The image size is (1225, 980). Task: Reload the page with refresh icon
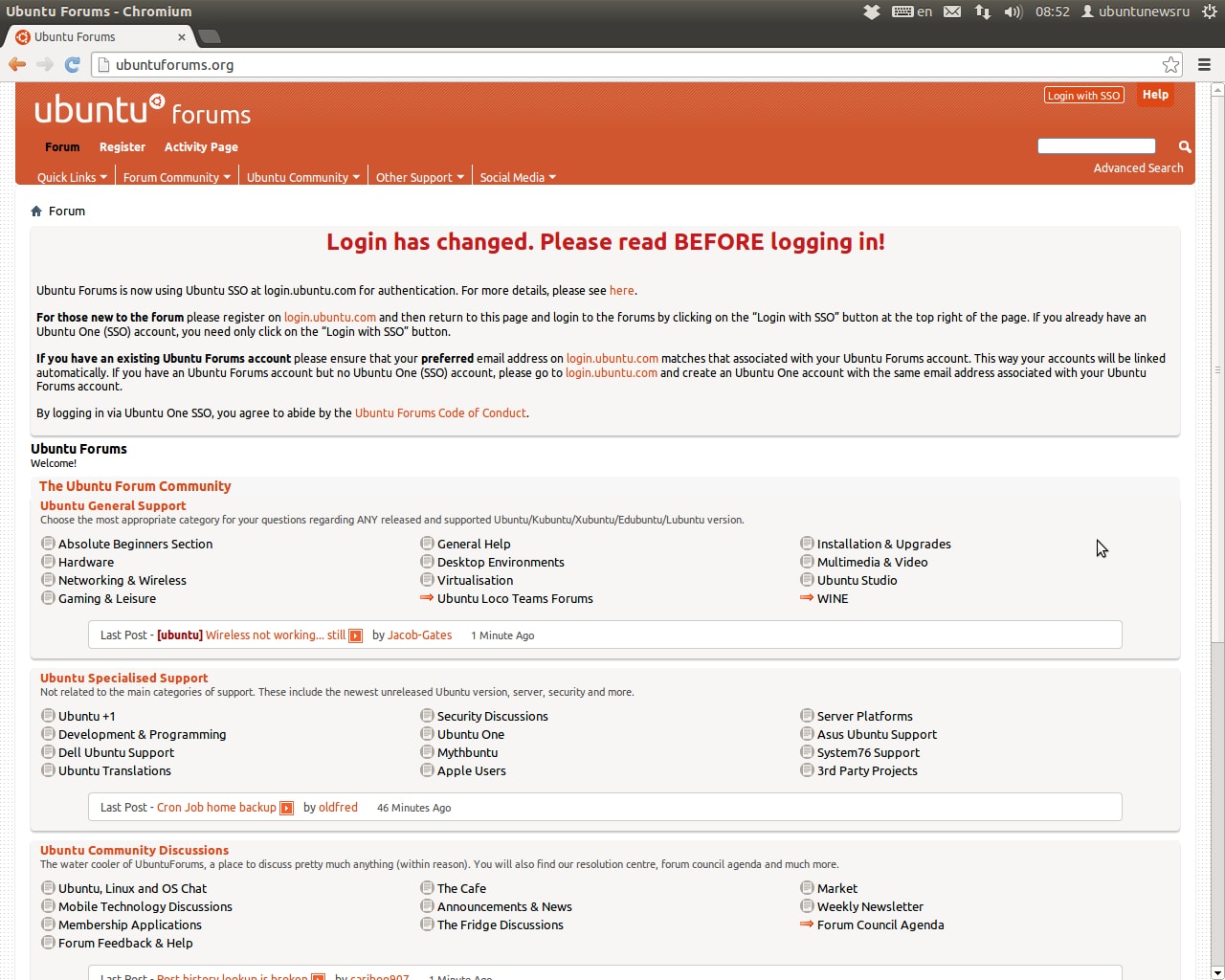[x=72, y=64]
